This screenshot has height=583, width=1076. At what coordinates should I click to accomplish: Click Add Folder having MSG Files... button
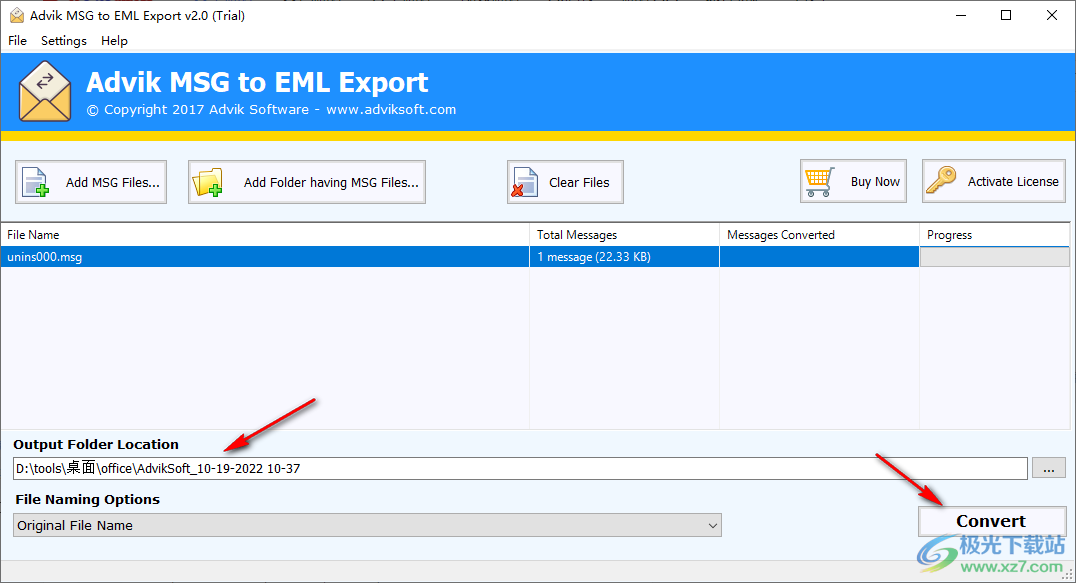coord(307,182)
